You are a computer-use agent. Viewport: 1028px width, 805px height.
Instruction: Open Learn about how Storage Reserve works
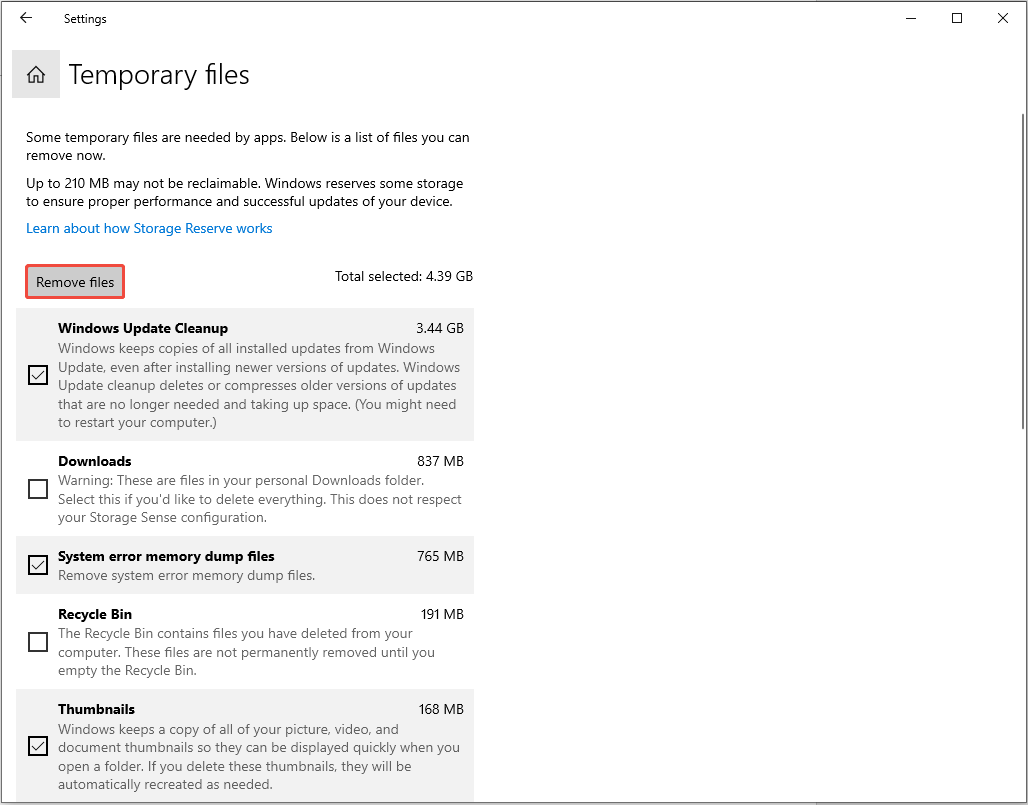(x=149, y=228)
